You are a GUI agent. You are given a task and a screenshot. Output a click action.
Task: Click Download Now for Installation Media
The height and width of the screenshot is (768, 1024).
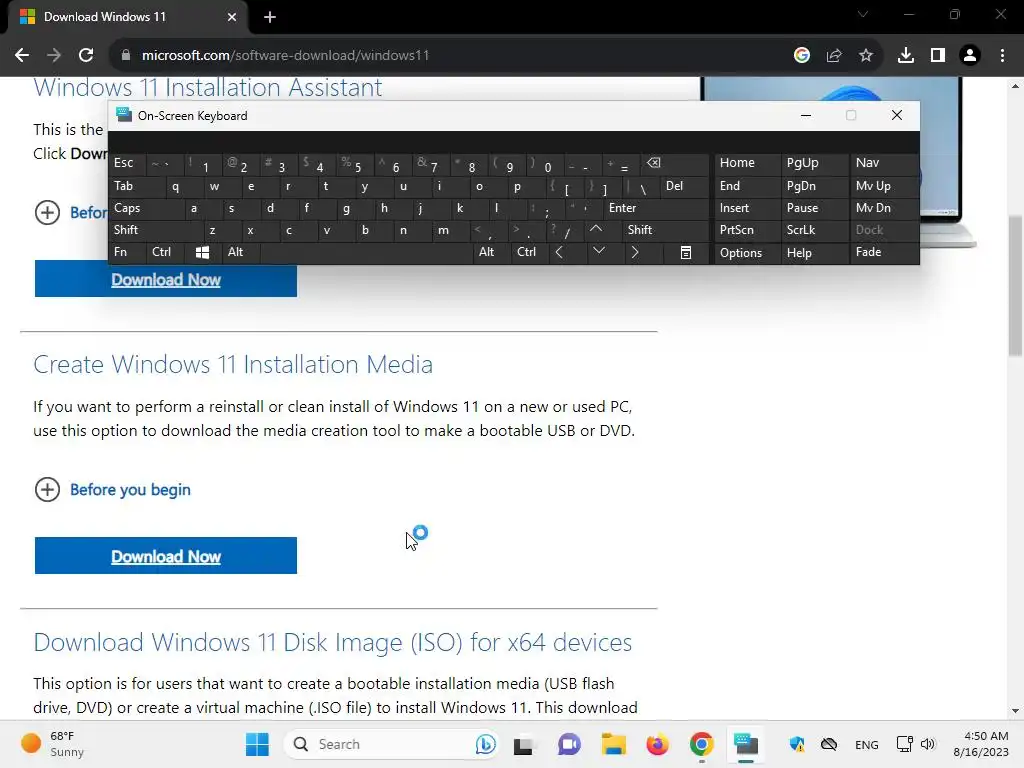166,556
